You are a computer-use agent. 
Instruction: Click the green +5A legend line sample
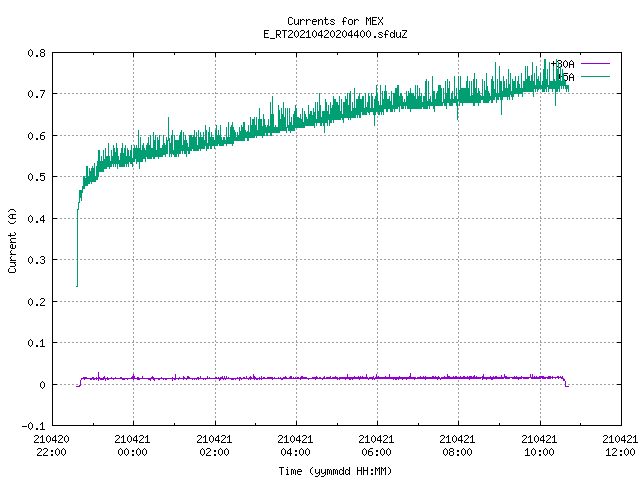595,76
